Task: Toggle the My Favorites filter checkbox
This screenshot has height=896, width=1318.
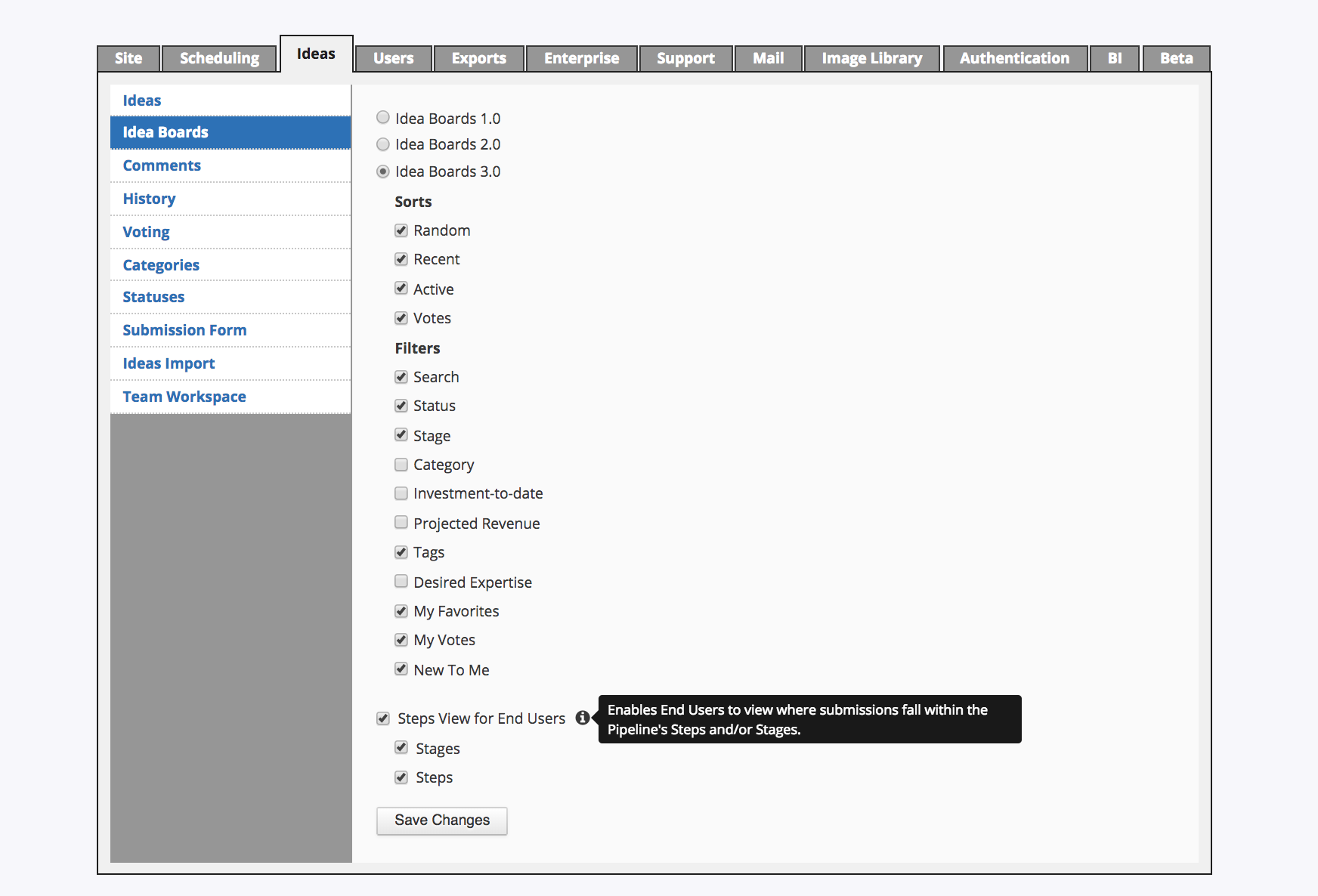Action: coord(401,611)
